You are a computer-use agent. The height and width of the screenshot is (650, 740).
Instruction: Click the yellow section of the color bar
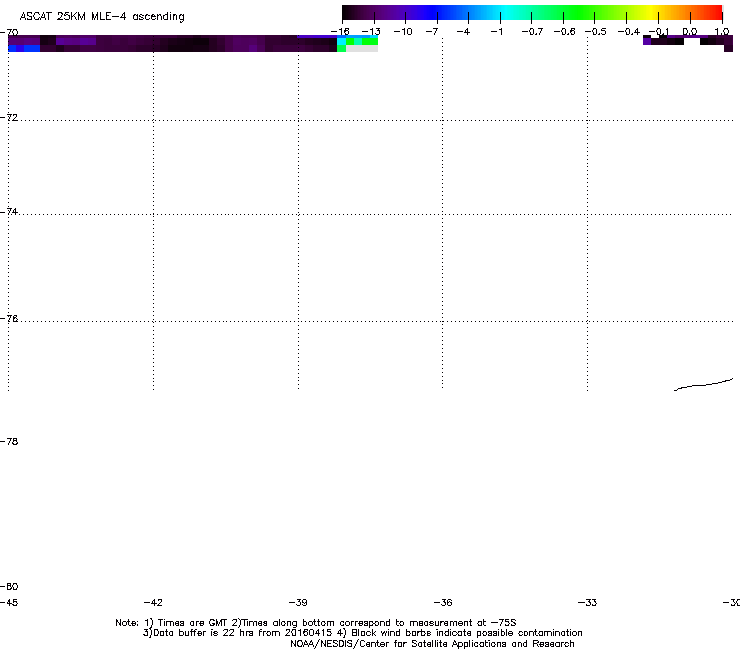coord(649,12)
